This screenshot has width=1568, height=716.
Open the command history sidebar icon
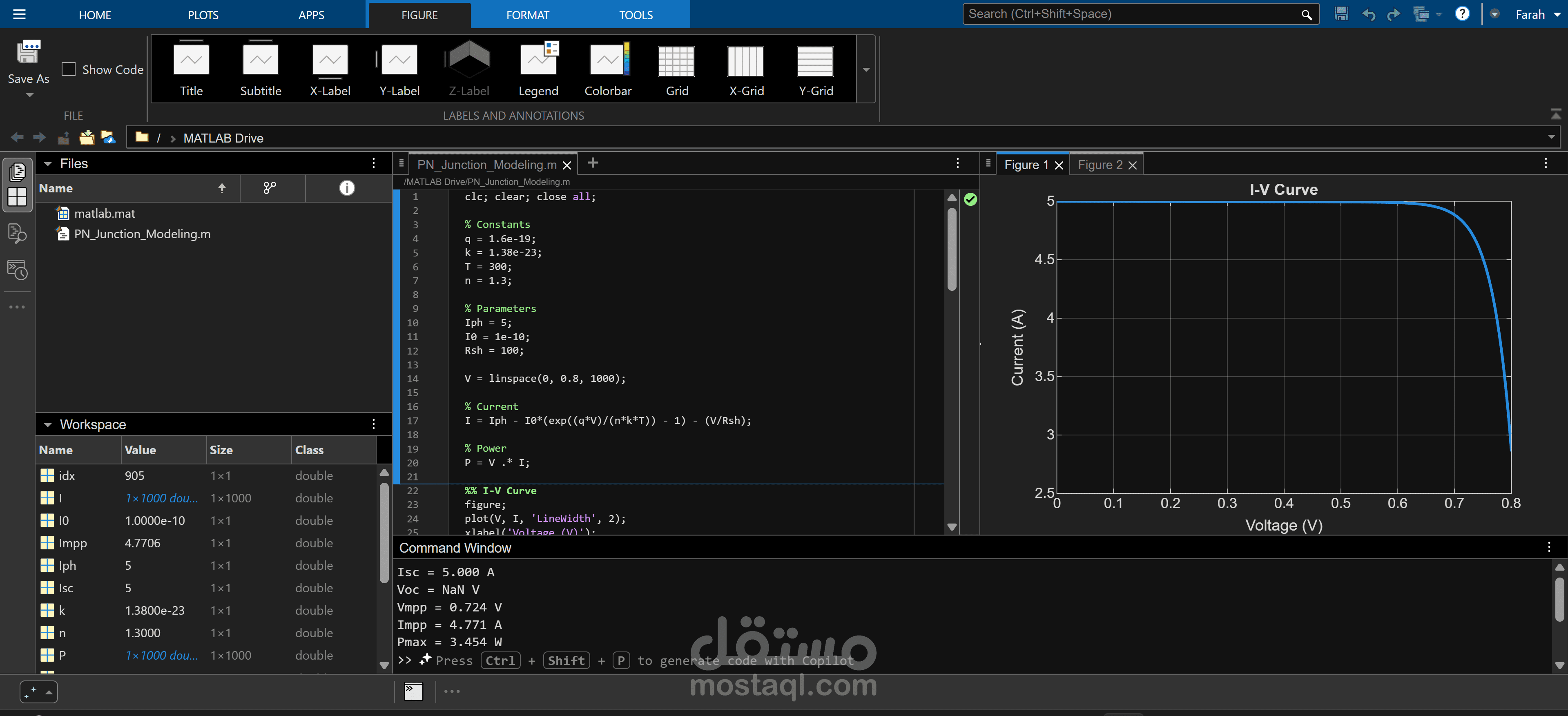coord(17,270)
